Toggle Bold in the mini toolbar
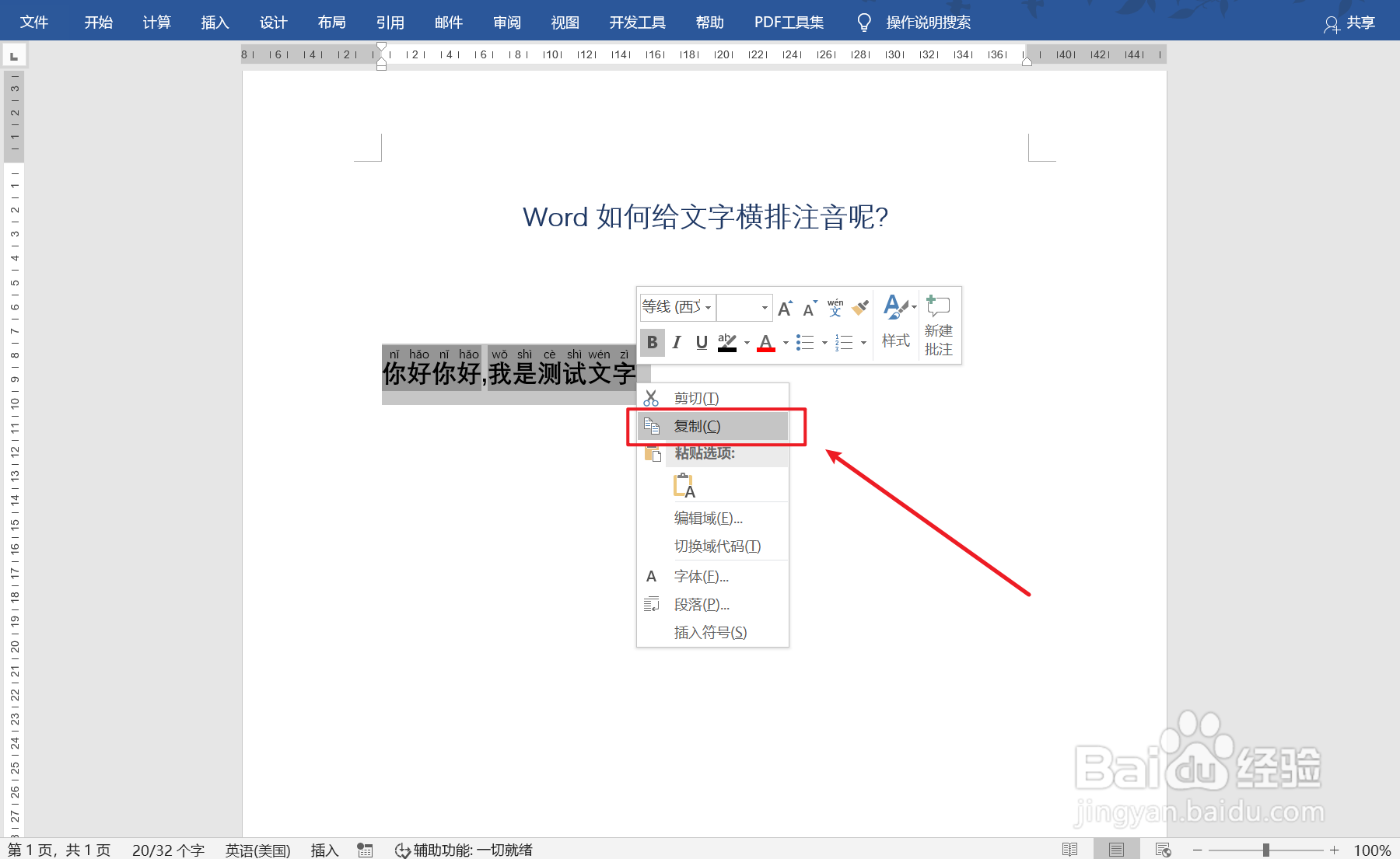The image size is (1400, 859). tap(652, 342)
